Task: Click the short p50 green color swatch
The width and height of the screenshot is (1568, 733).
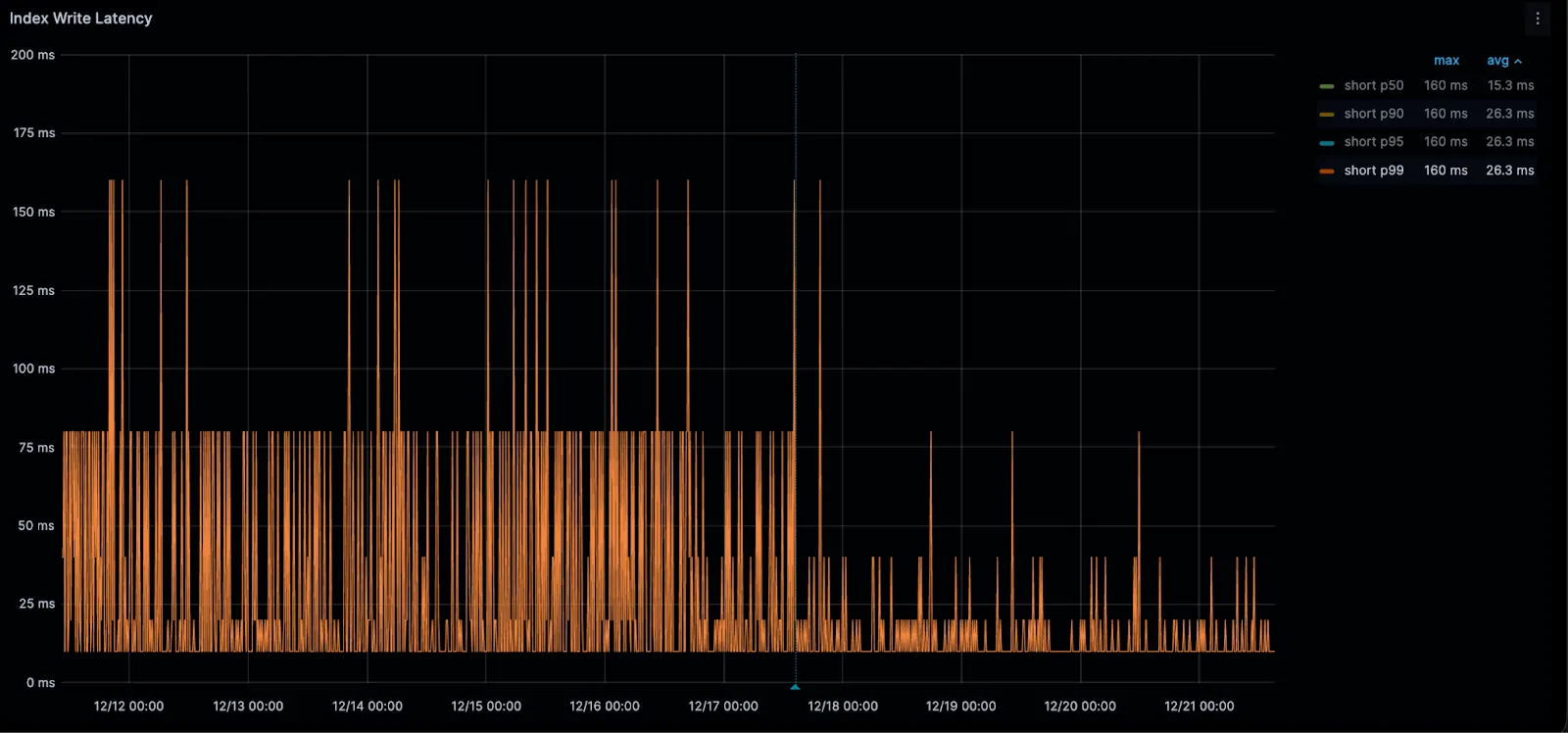Action: coord(1327,86)
